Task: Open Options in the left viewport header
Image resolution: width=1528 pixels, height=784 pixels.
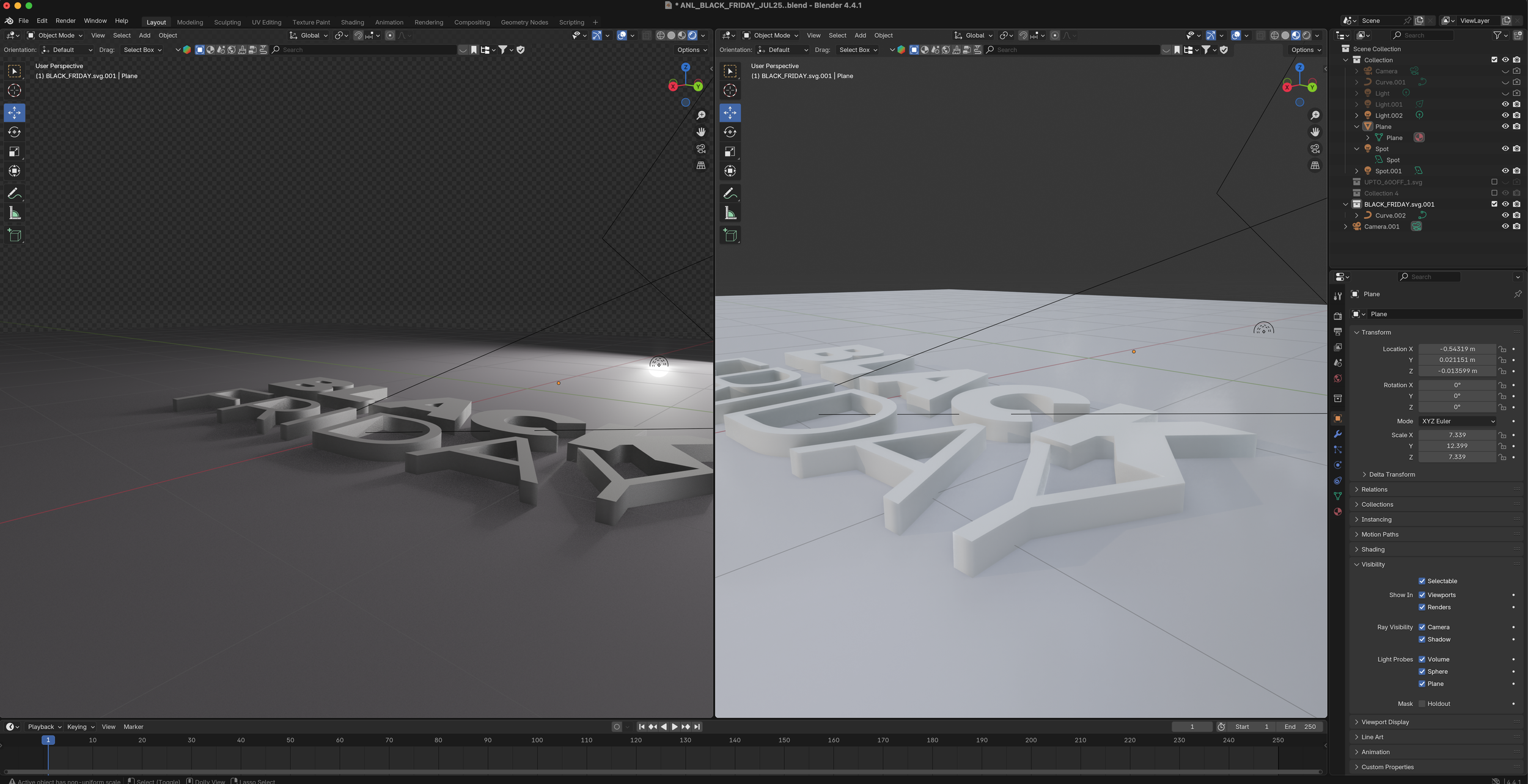Action: [691, 50]
